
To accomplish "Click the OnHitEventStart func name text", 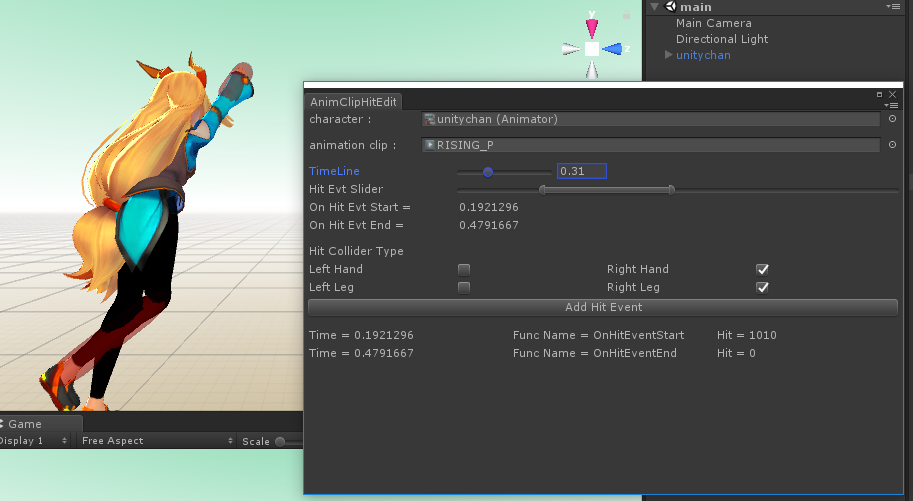I will 638,335.
